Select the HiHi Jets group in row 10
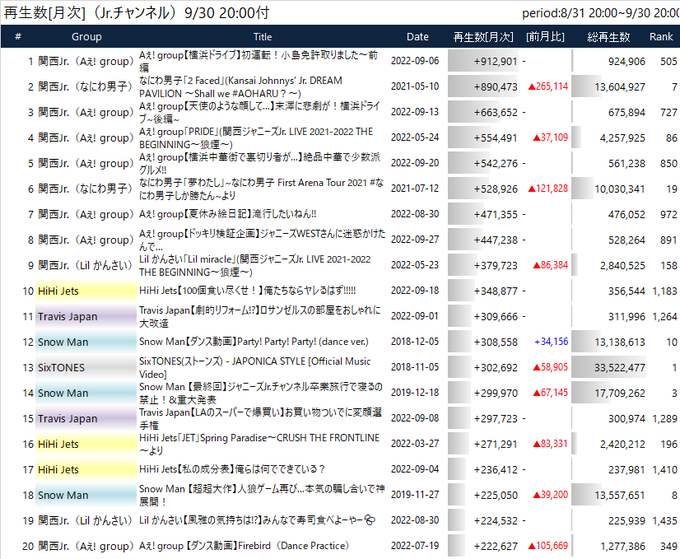The image size is (680, 559). tap(85, 291)
